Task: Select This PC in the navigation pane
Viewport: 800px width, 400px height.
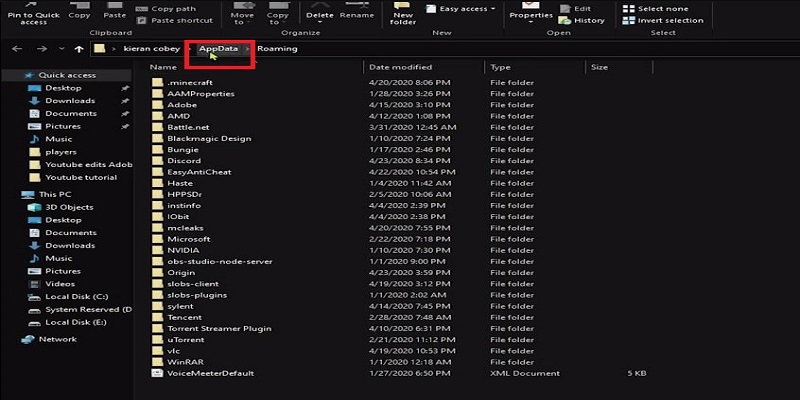Action: (55, 194)
